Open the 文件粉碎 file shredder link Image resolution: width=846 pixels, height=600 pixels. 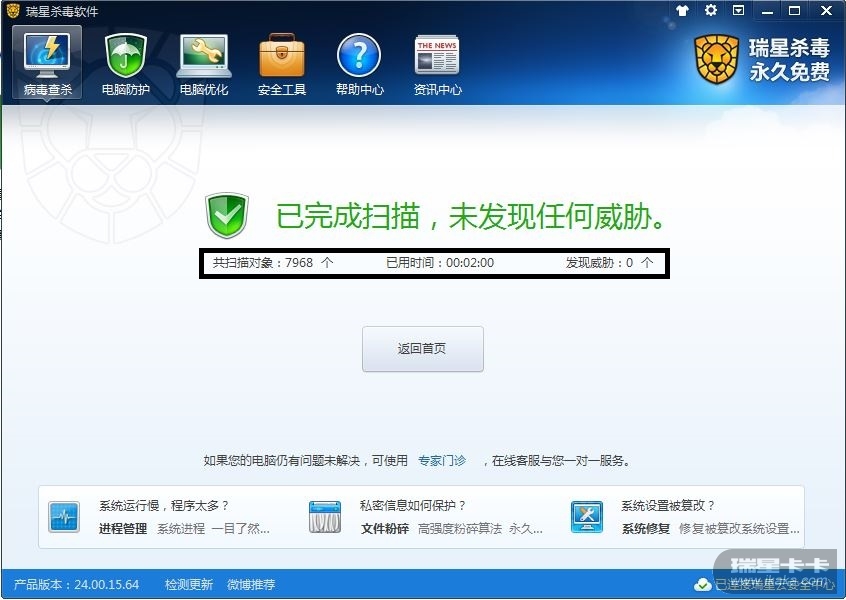385,529
